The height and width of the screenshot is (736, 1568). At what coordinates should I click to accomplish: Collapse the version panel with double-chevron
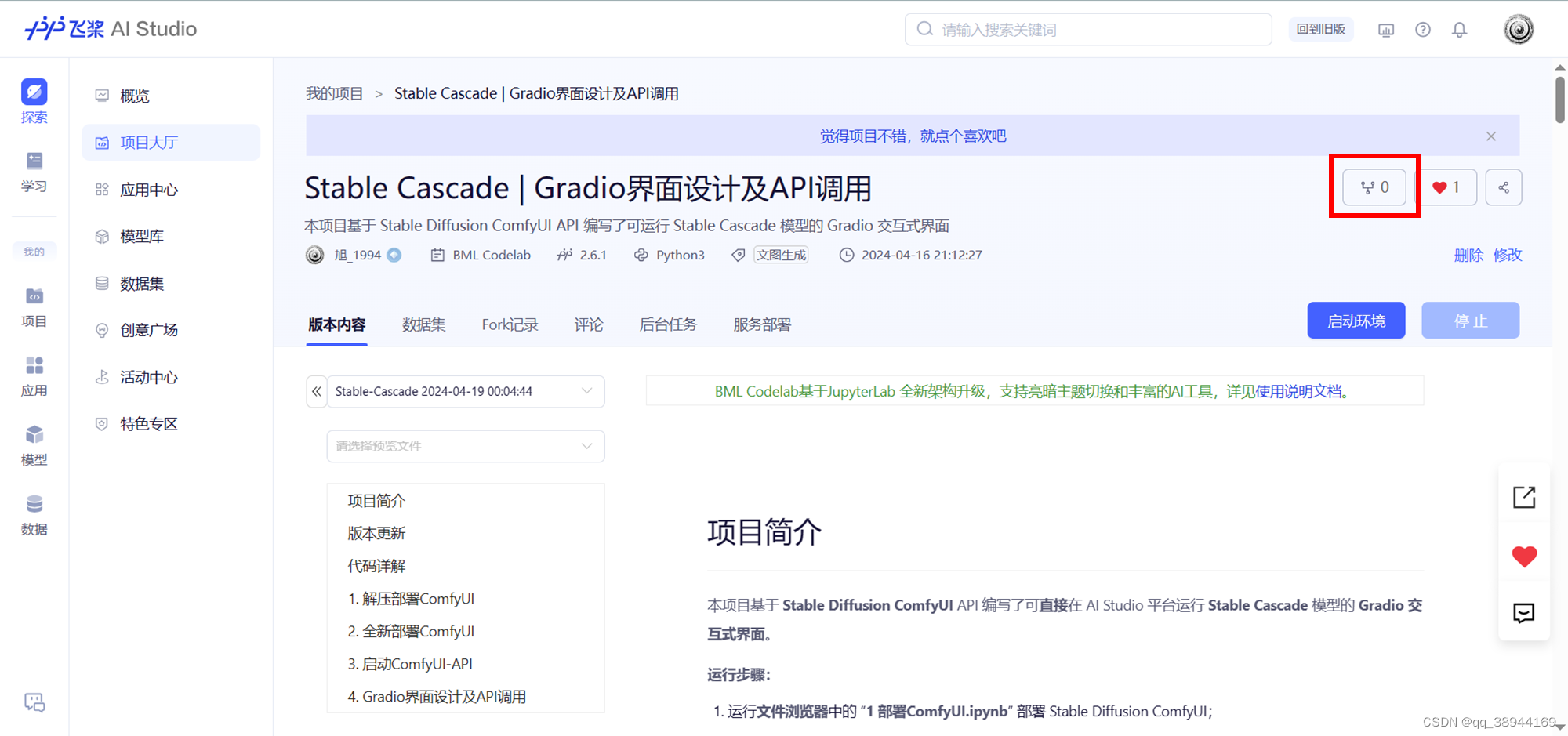[317, 391]
